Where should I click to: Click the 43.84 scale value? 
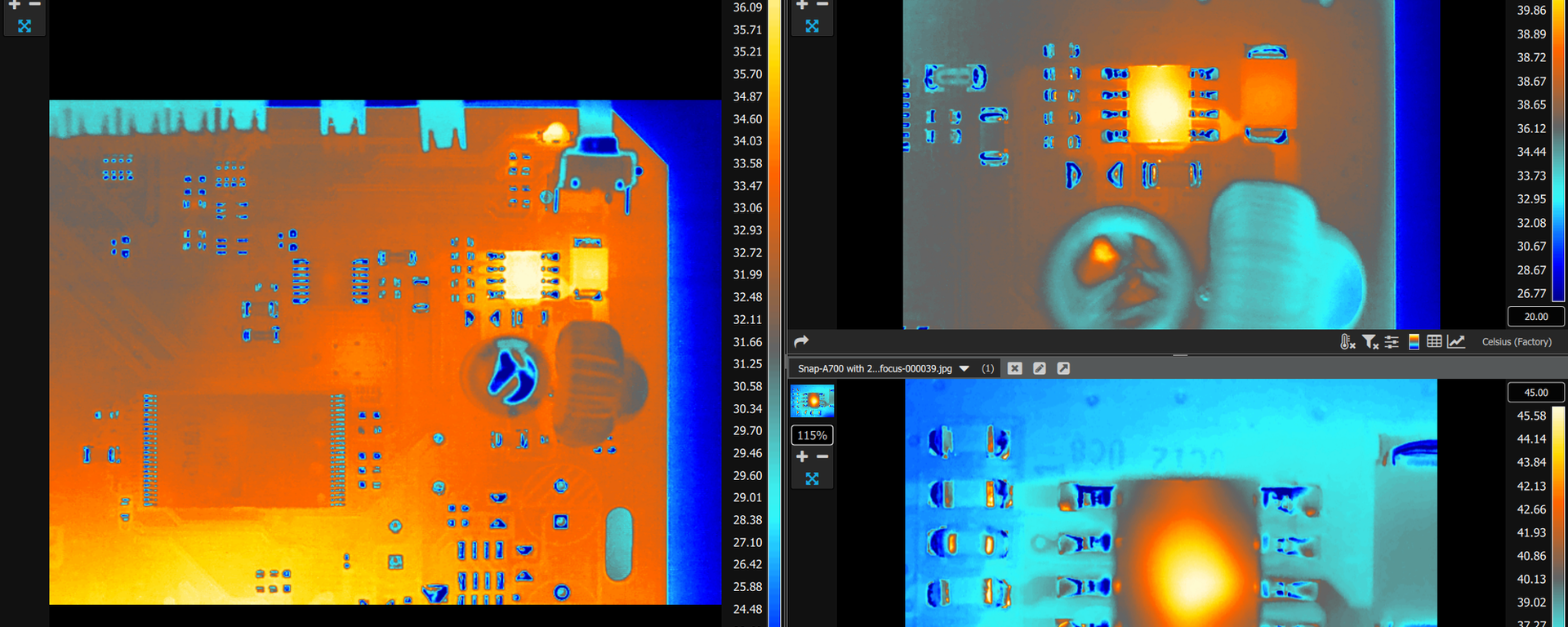coord(1531,462)
